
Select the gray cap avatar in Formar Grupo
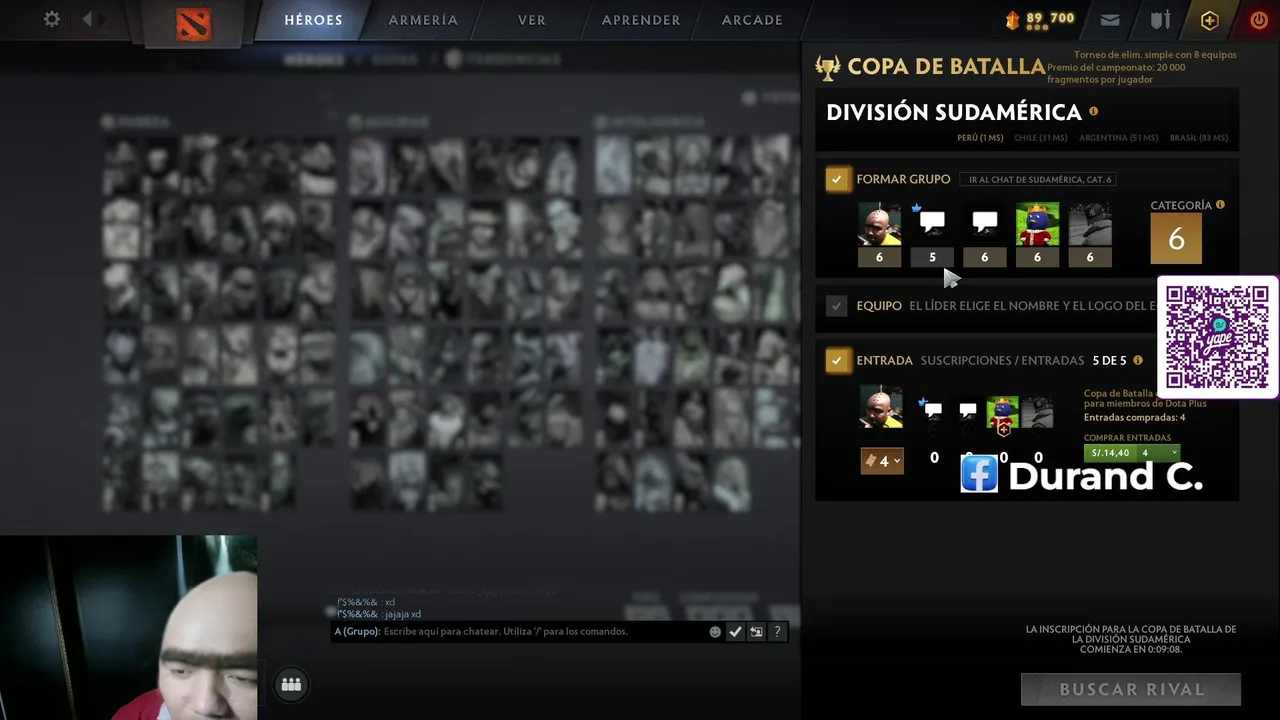tap(1090, 224)
